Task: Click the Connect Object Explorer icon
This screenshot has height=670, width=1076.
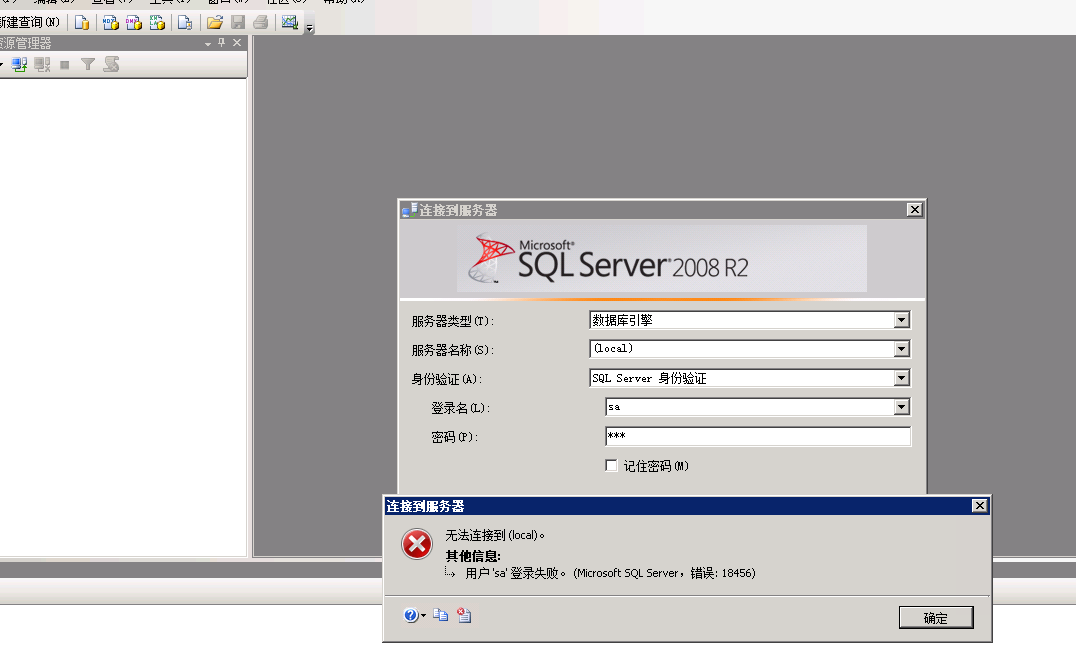Action: pyautogui.click(x=19, y=64)
